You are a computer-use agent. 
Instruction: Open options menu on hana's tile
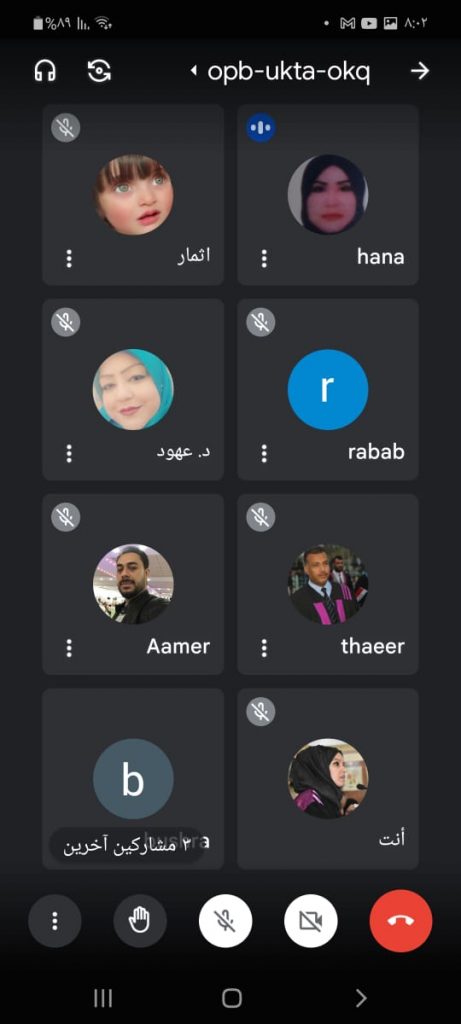click(264, 259)
